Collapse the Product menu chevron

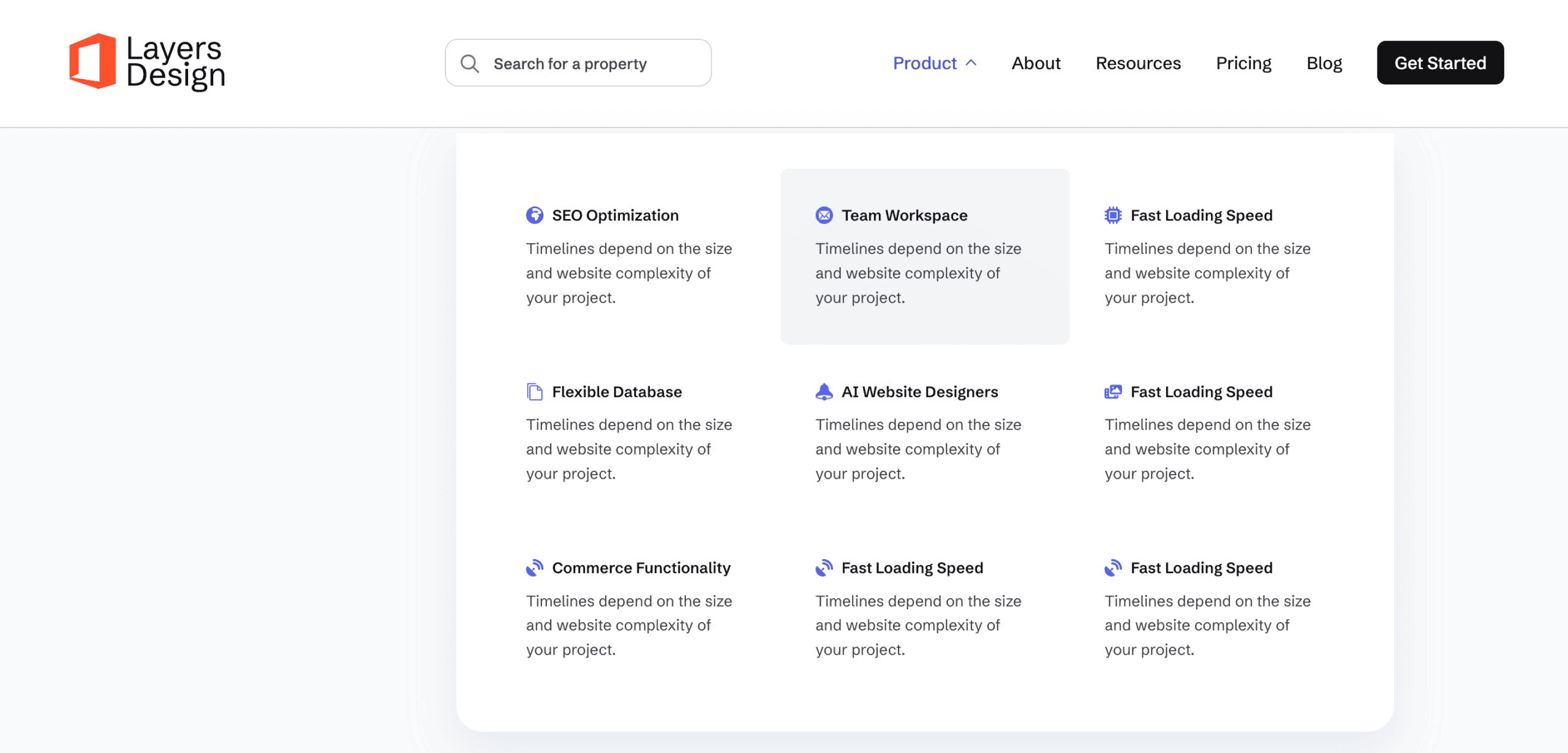971,63
